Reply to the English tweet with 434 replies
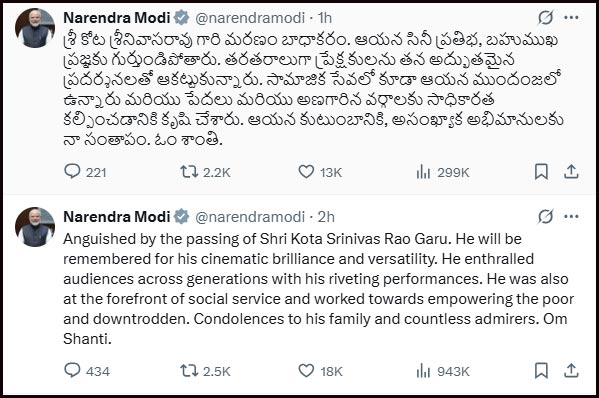The width and height of the screenshot is (599, 398). tap(87, 371)
